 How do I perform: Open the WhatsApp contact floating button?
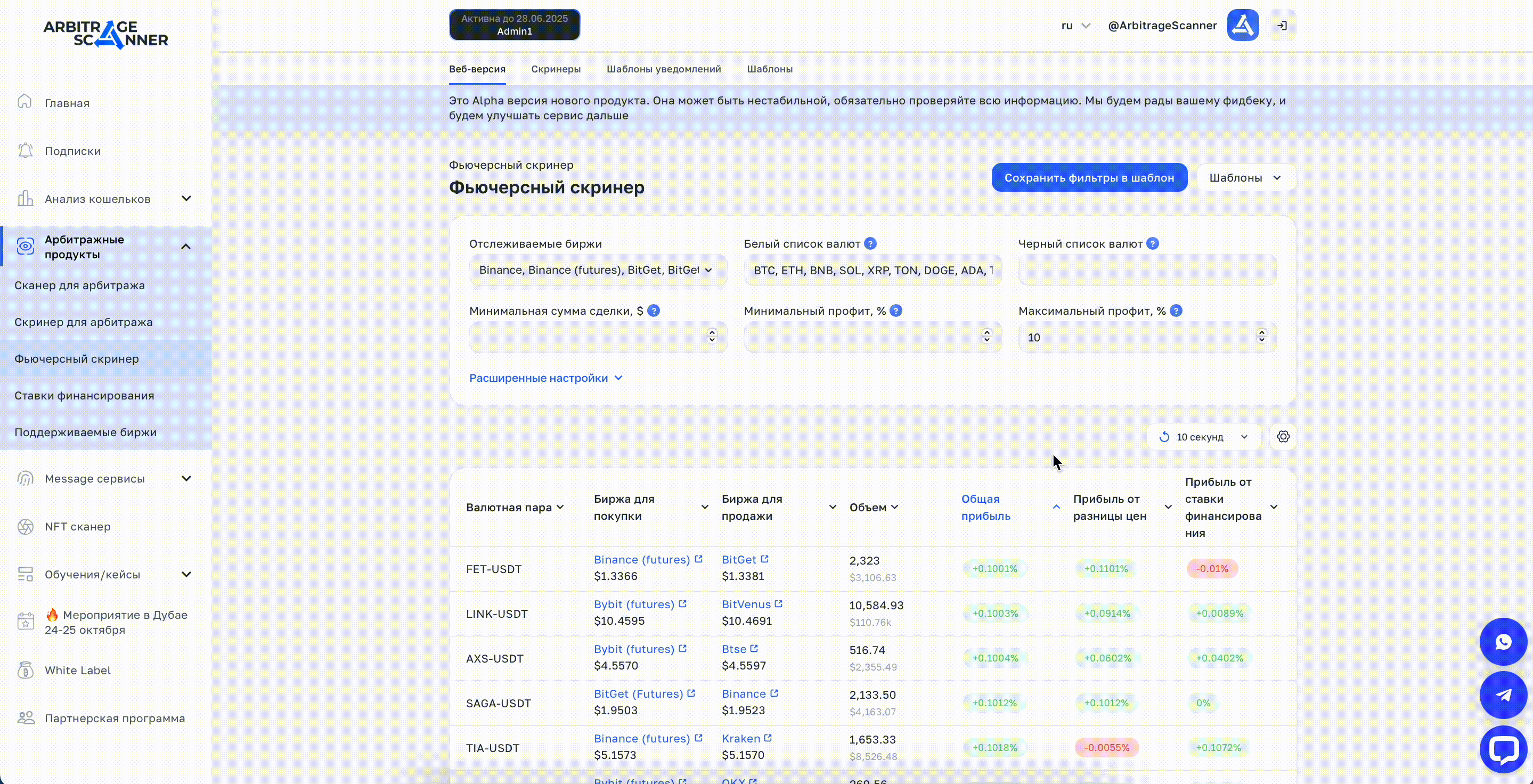pyautogui.click(x=1503, y=642)
